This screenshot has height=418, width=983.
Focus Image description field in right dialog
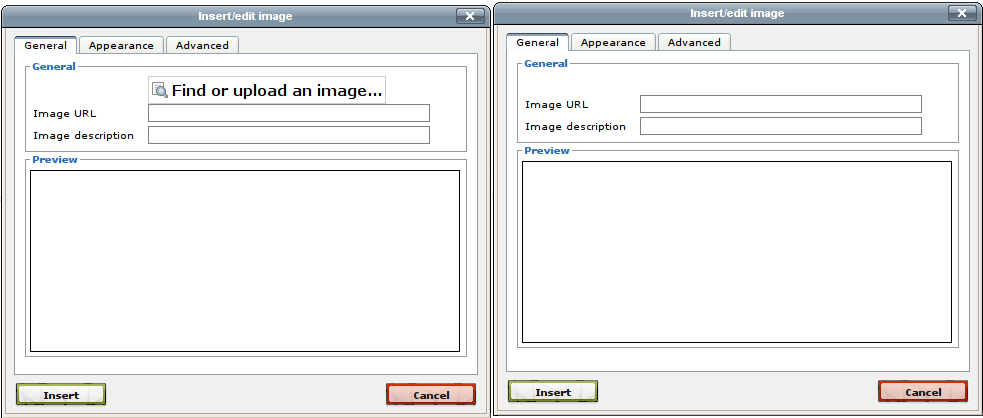(x=781, y=126)
